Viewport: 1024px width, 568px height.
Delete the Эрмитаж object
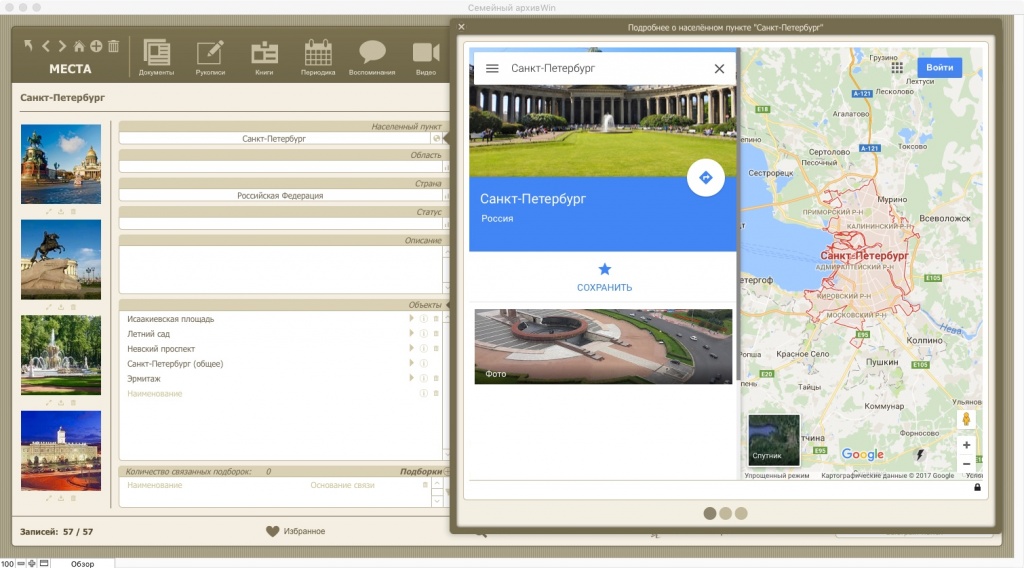[436, 378]
